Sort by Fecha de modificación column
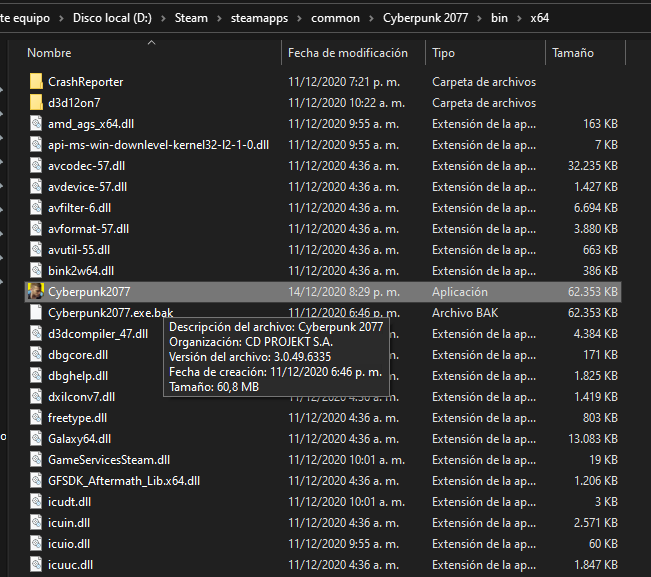This screenshot has width=651, height=577. coord(348,53)
